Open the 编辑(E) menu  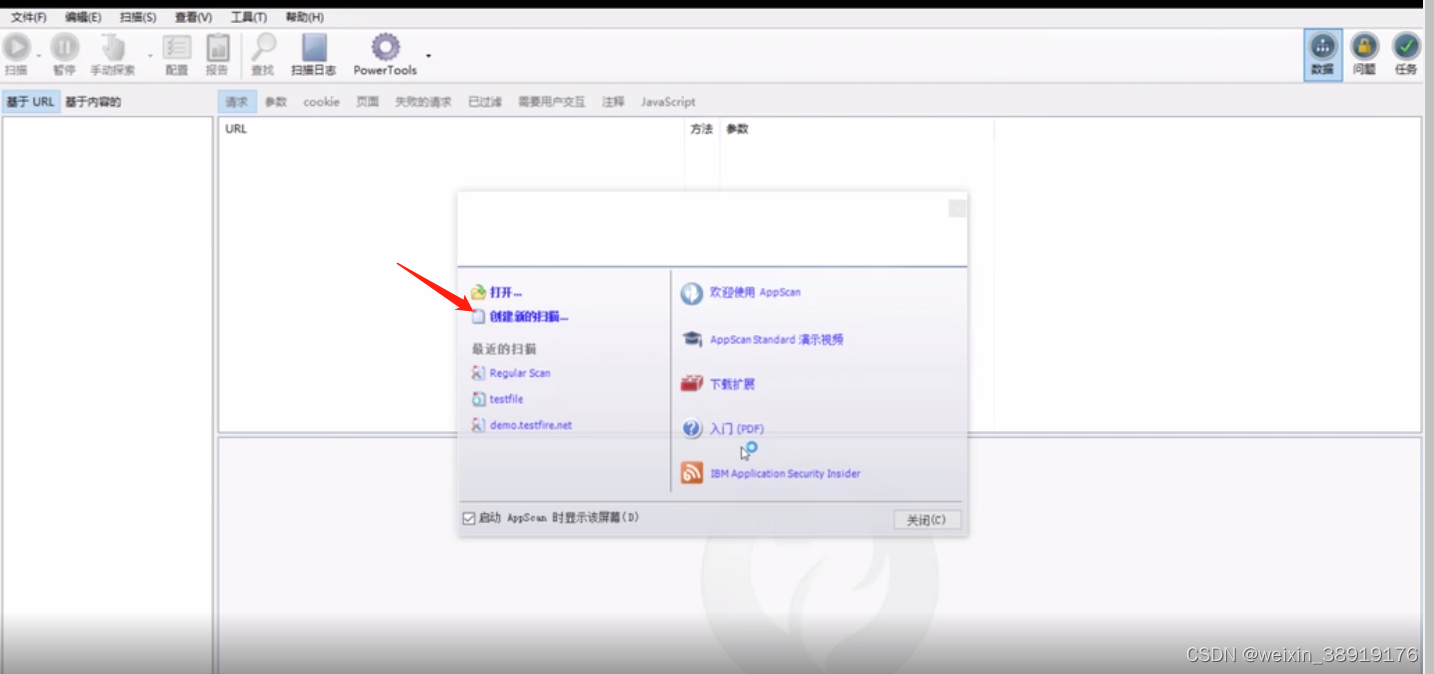click(83, 17)
